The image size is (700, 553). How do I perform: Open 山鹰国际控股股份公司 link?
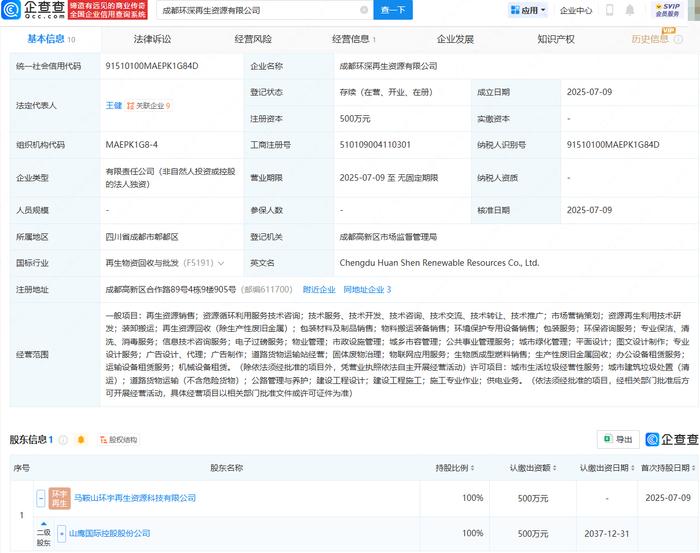(109, 533)
